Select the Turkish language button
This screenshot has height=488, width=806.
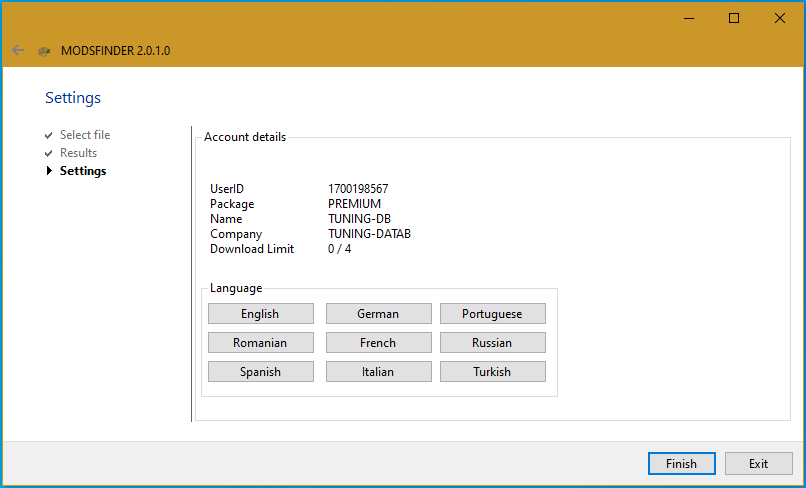pyautogui.click(x=492, y=372)
